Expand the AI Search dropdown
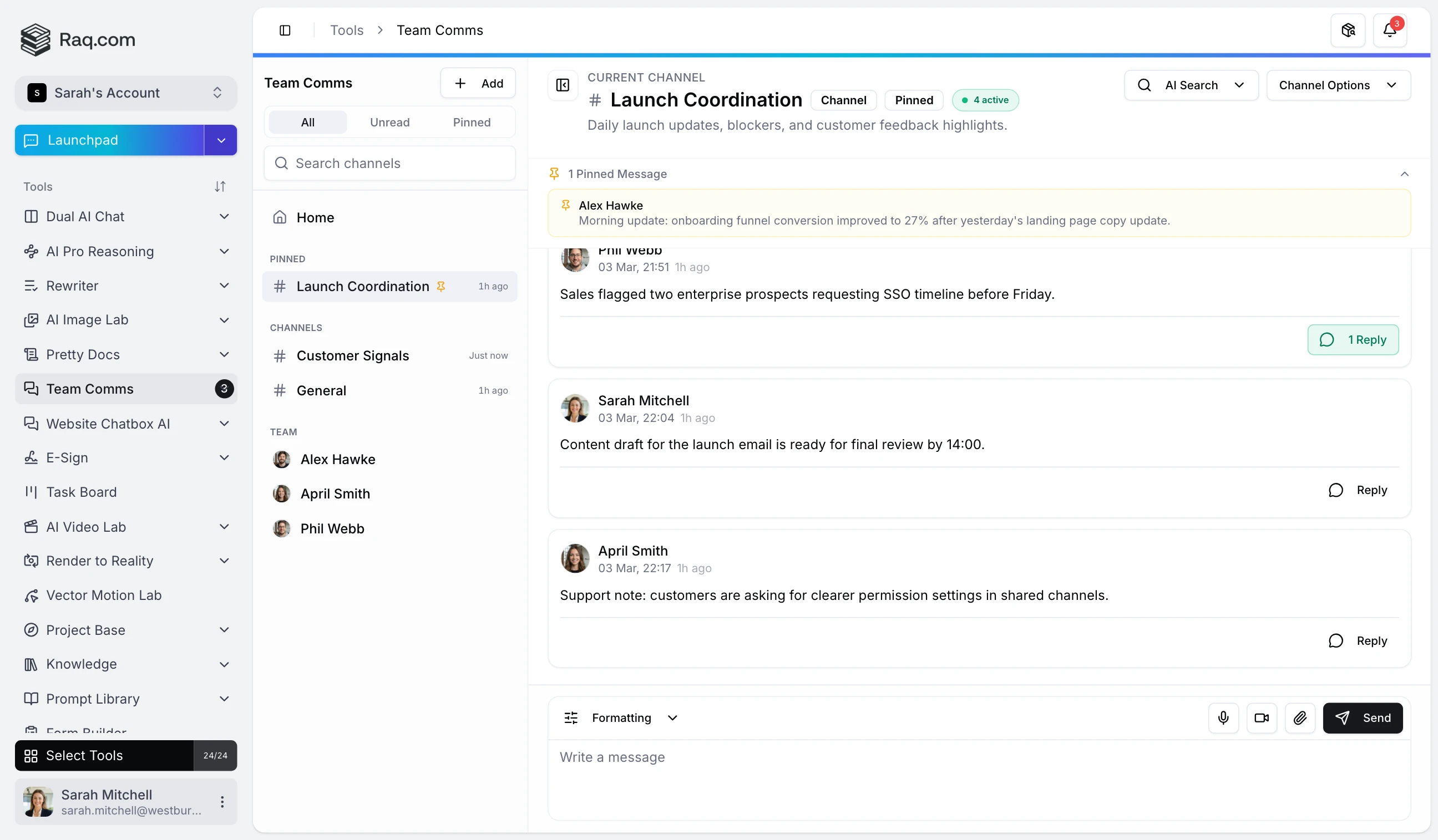 [1239, 85]
